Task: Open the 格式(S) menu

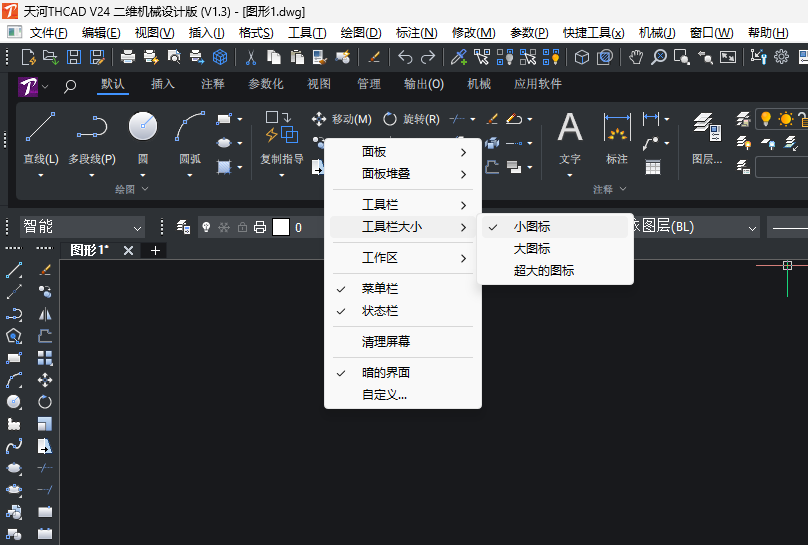Action: pyautogui.click(x=256, y=33)
